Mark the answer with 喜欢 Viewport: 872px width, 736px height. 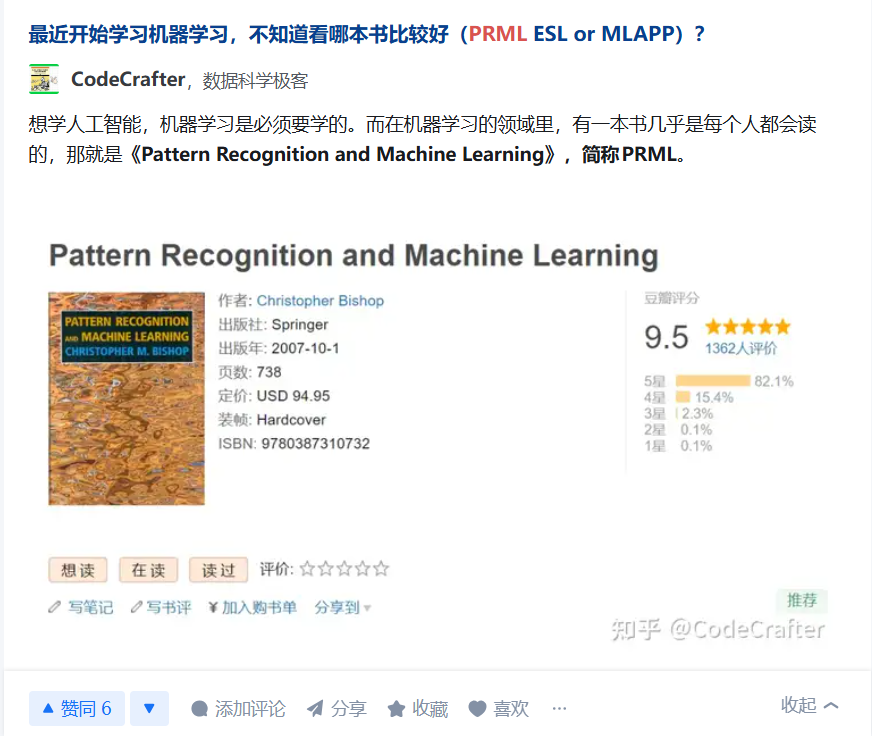tap(498, 709)
